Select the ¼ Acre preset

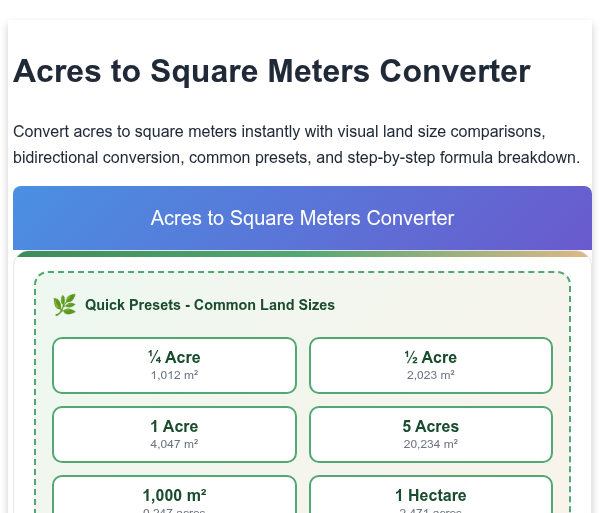(174, 365)
